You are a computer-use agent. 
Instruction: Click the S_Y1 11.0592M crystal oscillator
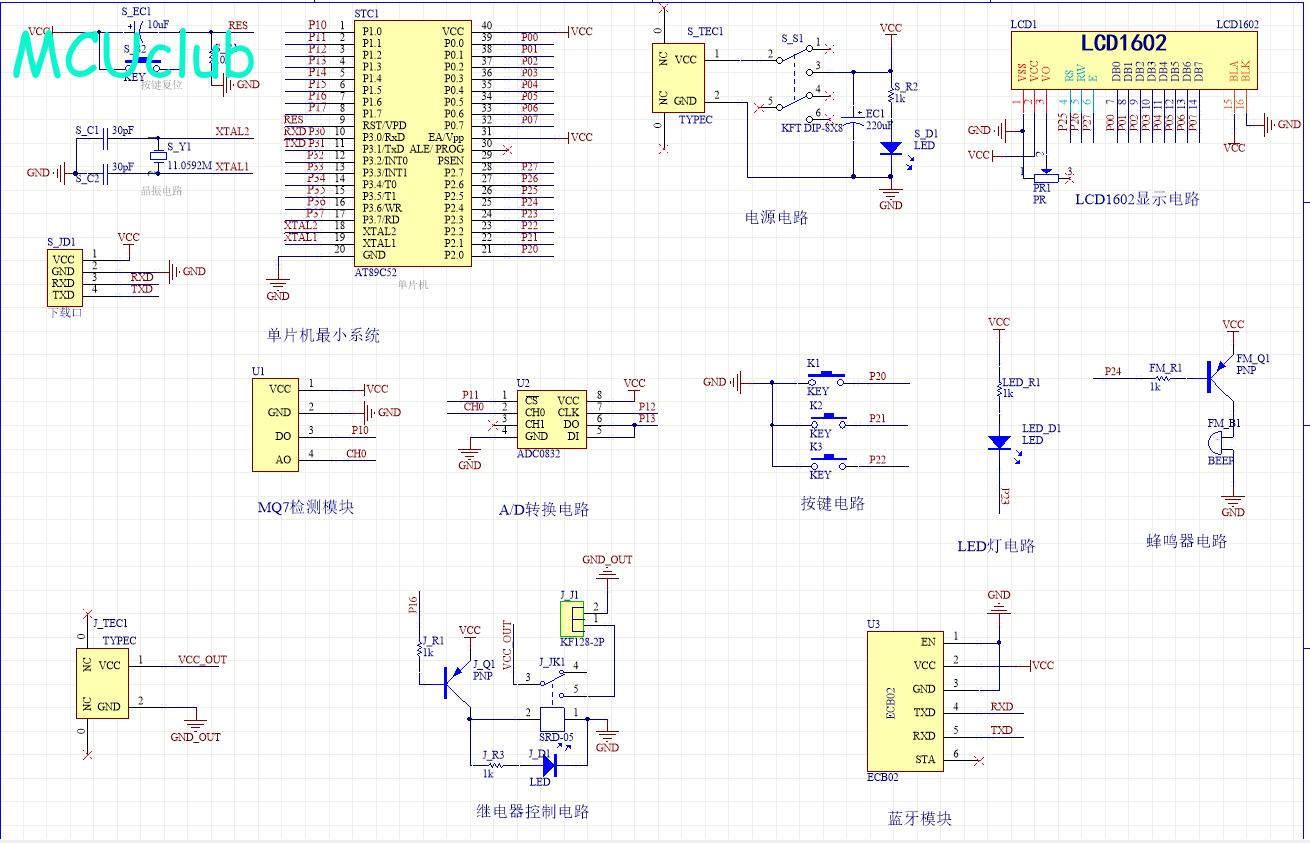click(157, 155)
